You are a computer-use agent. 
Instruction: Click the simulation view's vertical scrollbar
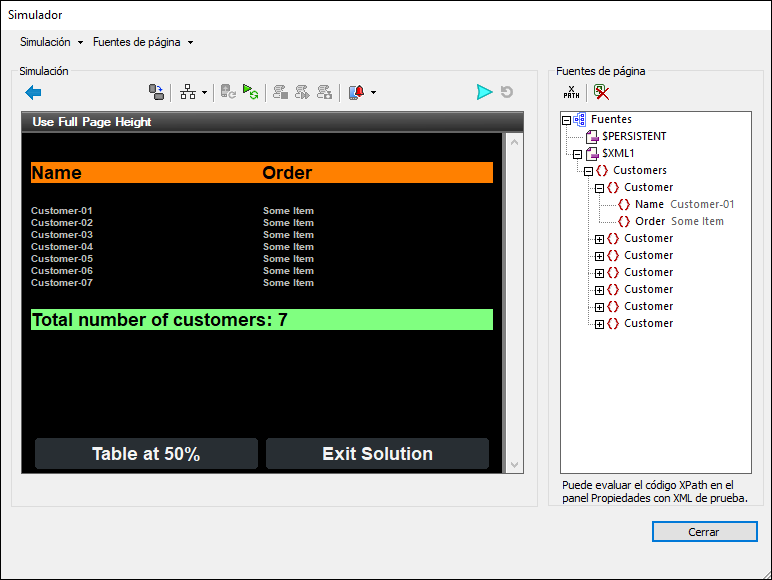point(516,300)
